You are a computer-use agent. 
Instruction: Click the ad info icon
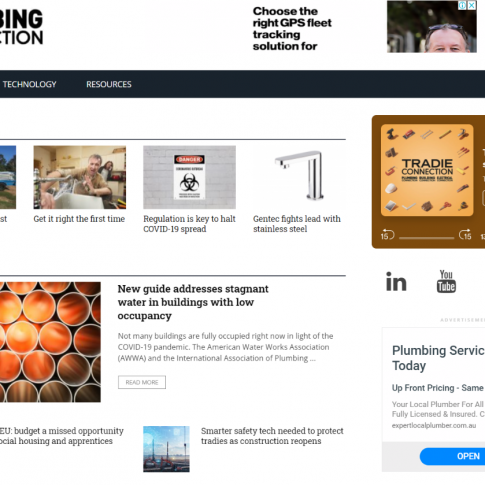[x=463, y=5]
